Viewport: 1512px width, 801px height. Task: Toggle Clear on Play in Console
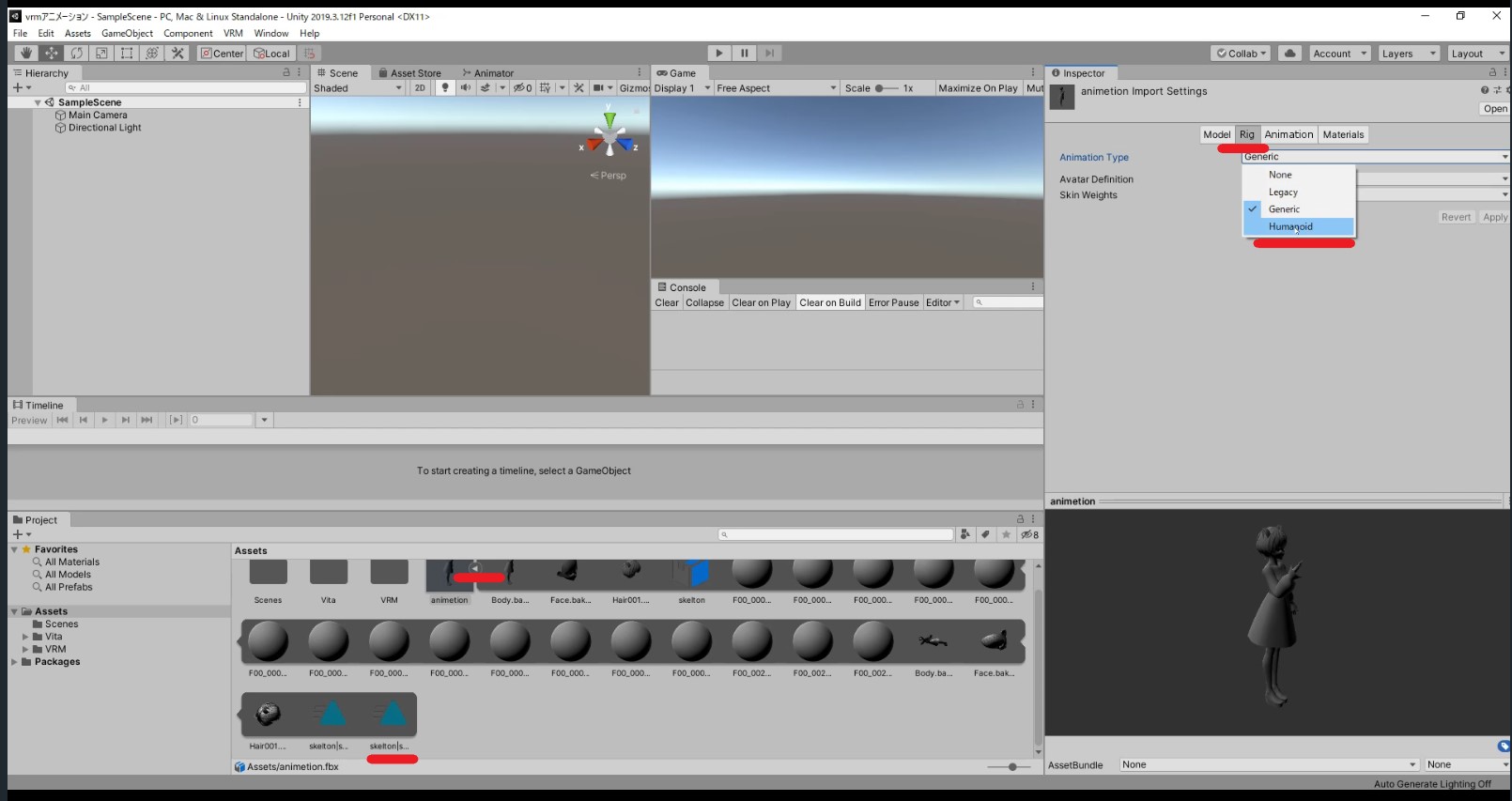coord(761,302)
